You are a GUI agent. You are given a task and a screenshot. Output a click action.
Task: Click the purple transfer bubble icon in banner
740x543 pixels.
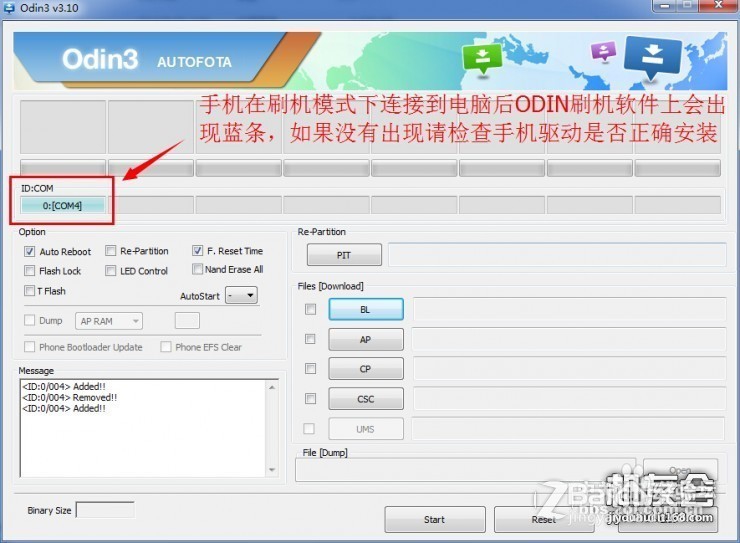(604, 51)
